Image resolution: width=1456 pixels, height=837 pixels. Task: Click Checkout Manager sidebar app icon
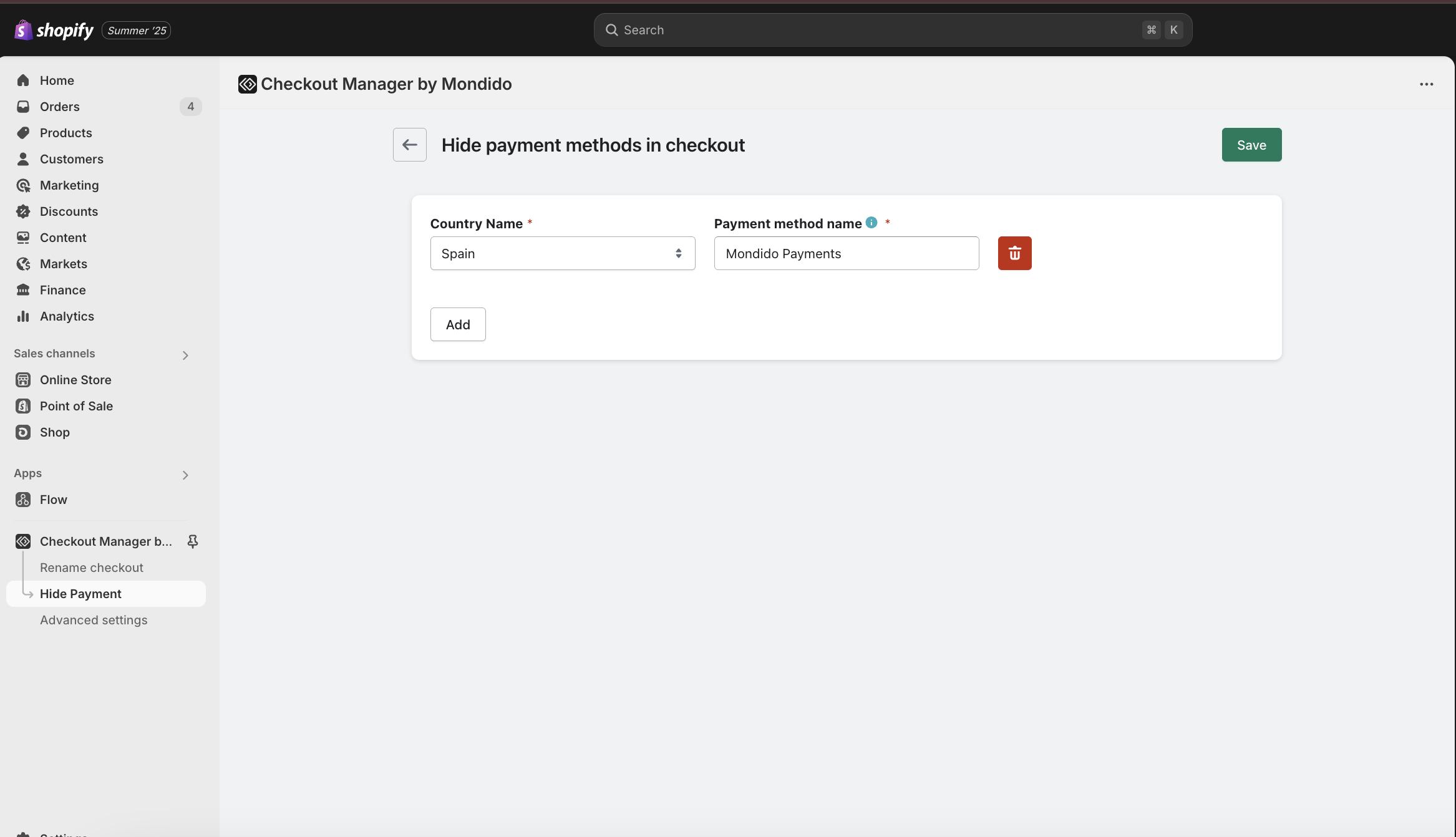click(23, 541)
